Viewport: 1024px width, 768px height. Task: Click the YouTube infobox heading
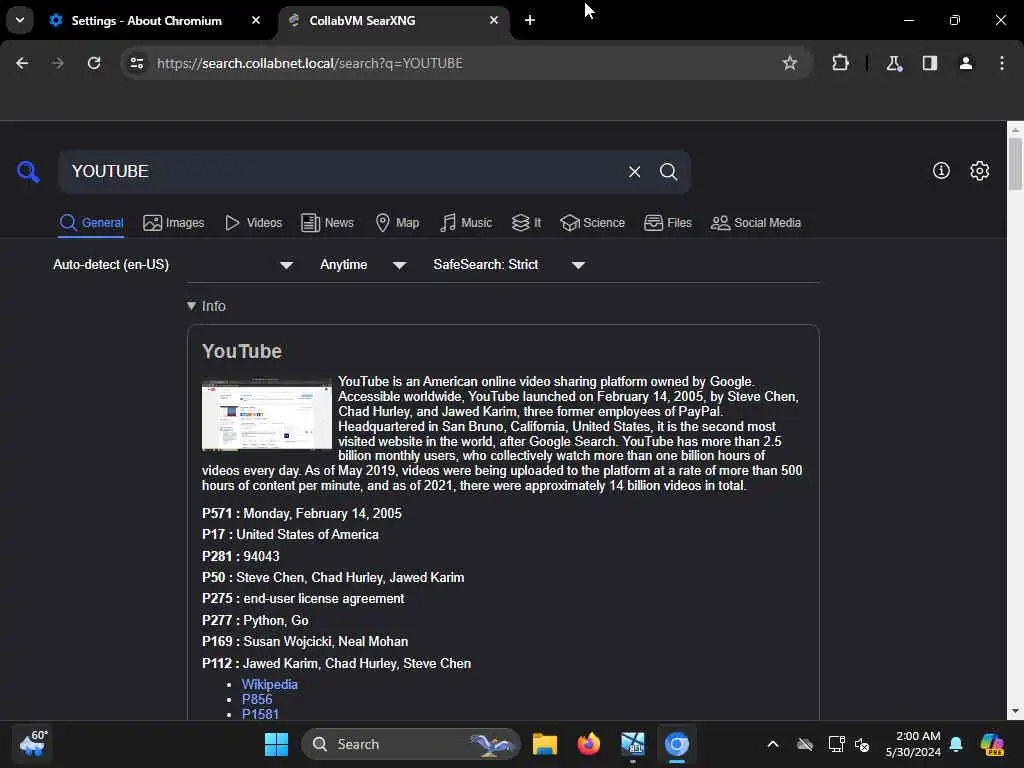242,351
